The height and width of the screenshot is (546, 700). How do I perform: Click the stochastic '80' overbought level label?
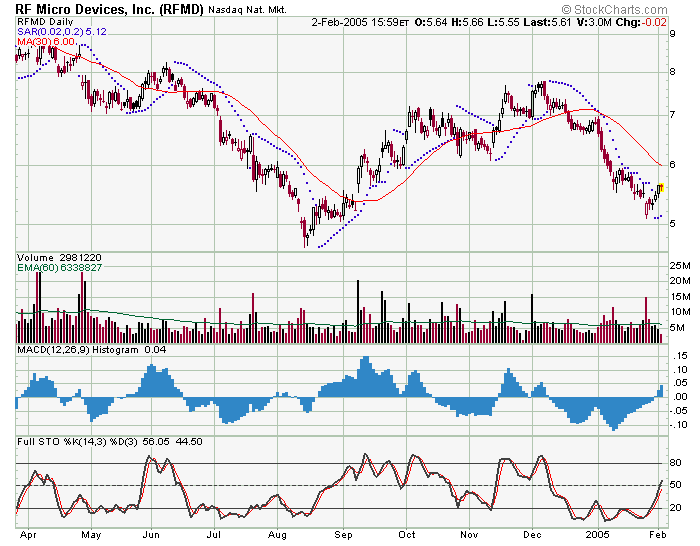click(x=675, y=463)
